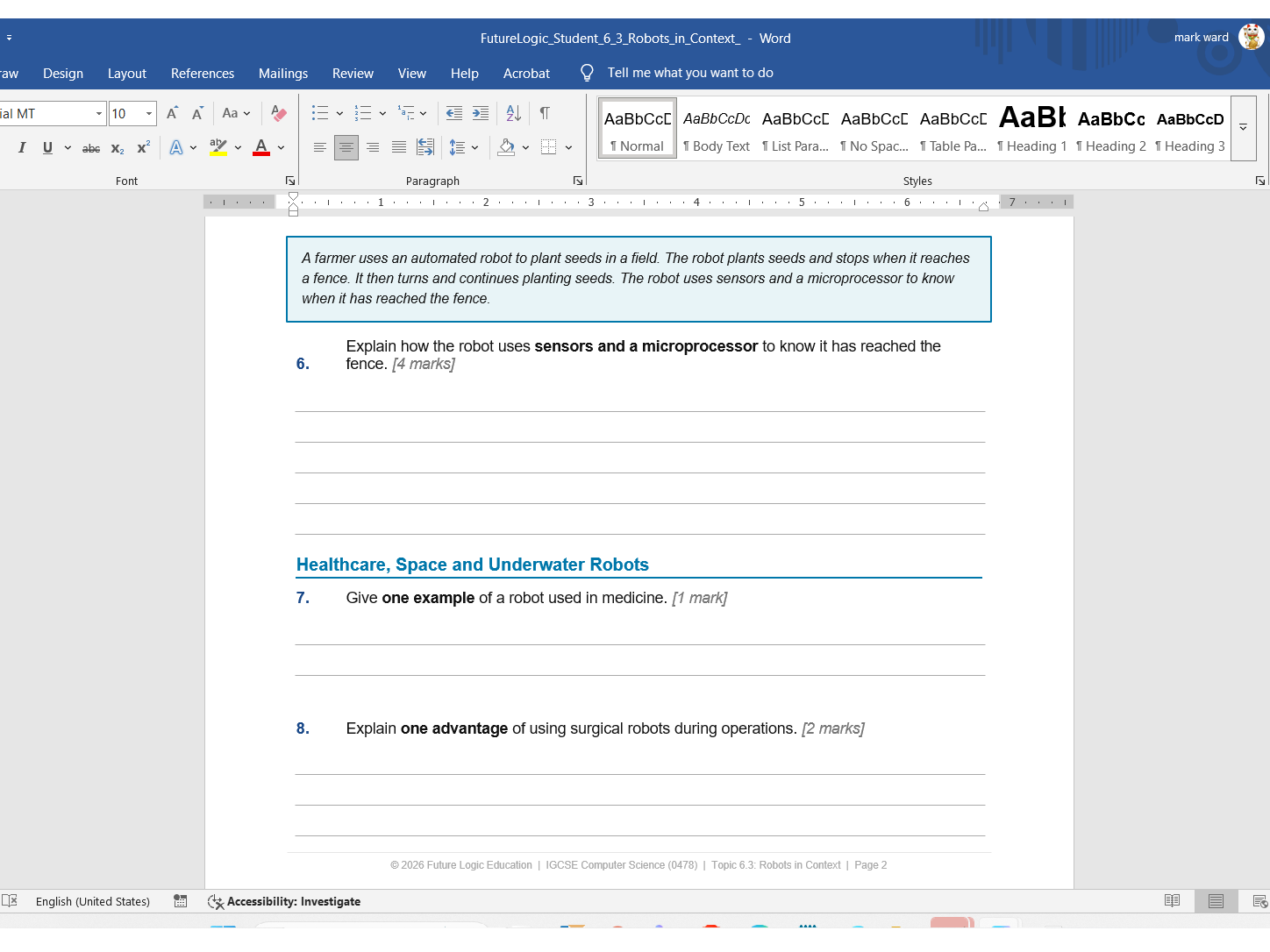This screenshot has height=952, width=1270.
Task: Justify paragraph text
Action: pyautogui.click(x=399, y=147)
